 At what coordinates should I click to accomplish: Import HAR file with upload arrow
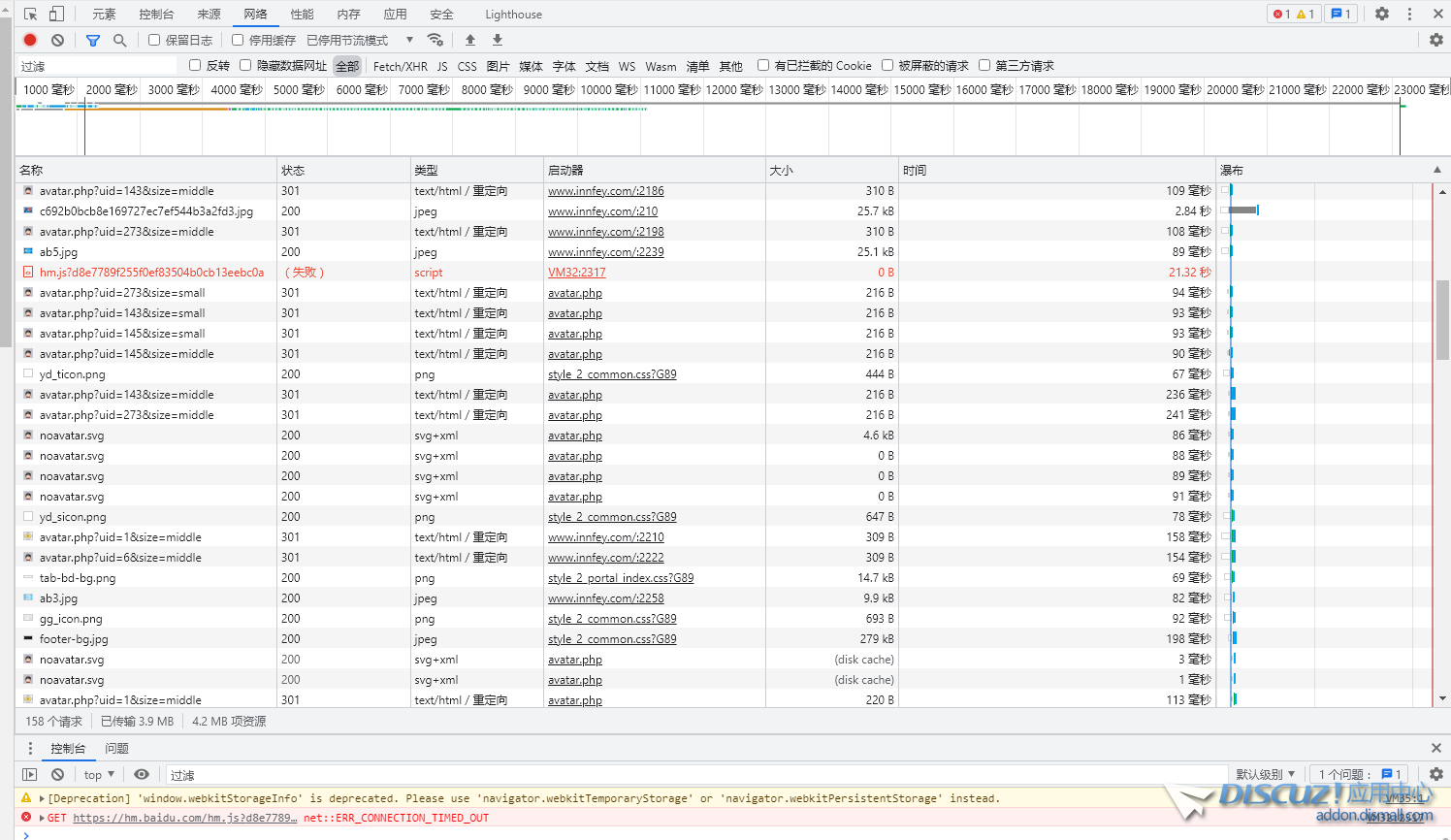(470, 40)
